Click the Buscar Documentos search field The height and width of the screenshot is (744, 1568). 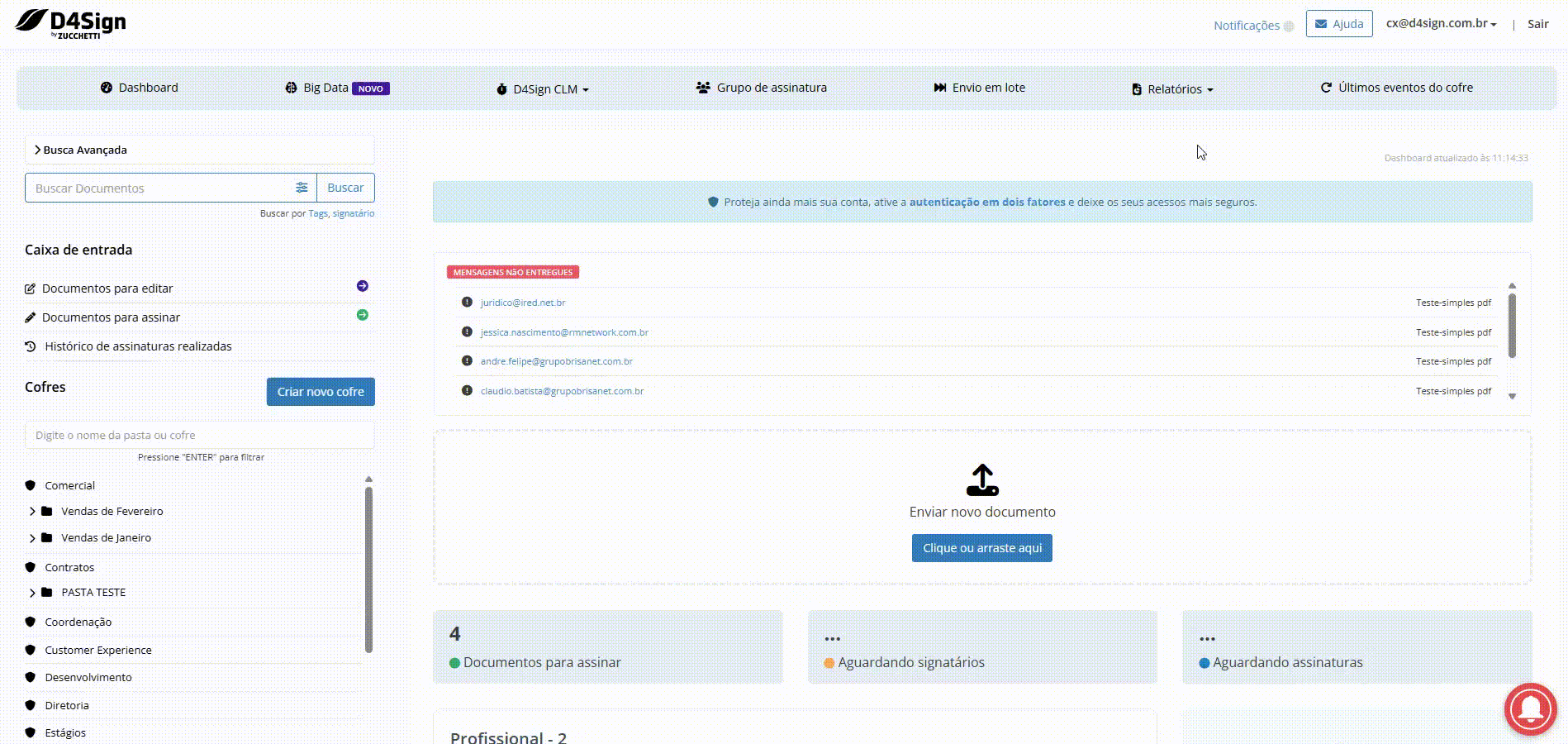(161, 188)
